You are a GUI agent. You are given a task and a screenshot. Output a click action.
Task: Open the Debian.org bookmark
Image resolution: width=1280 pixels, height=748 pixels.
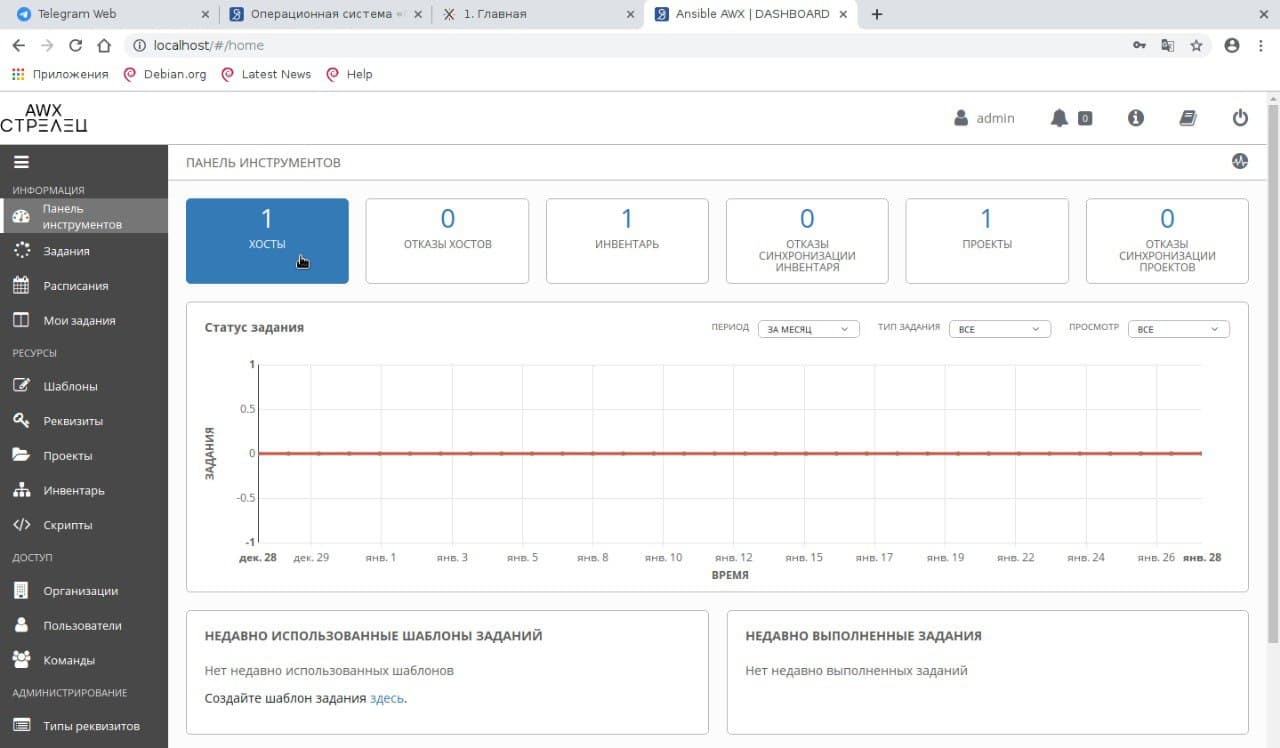pyautogui.click(x=165, y=74)
